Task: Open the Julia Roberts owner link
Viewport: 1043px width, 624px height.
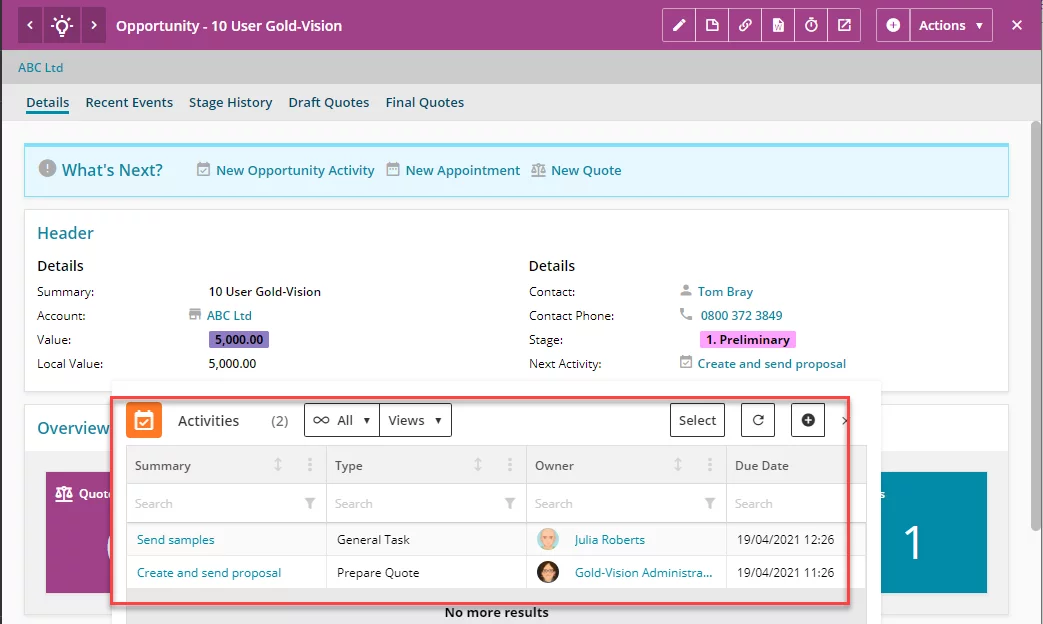Action: pyautogui.click(x=610, y=540)
